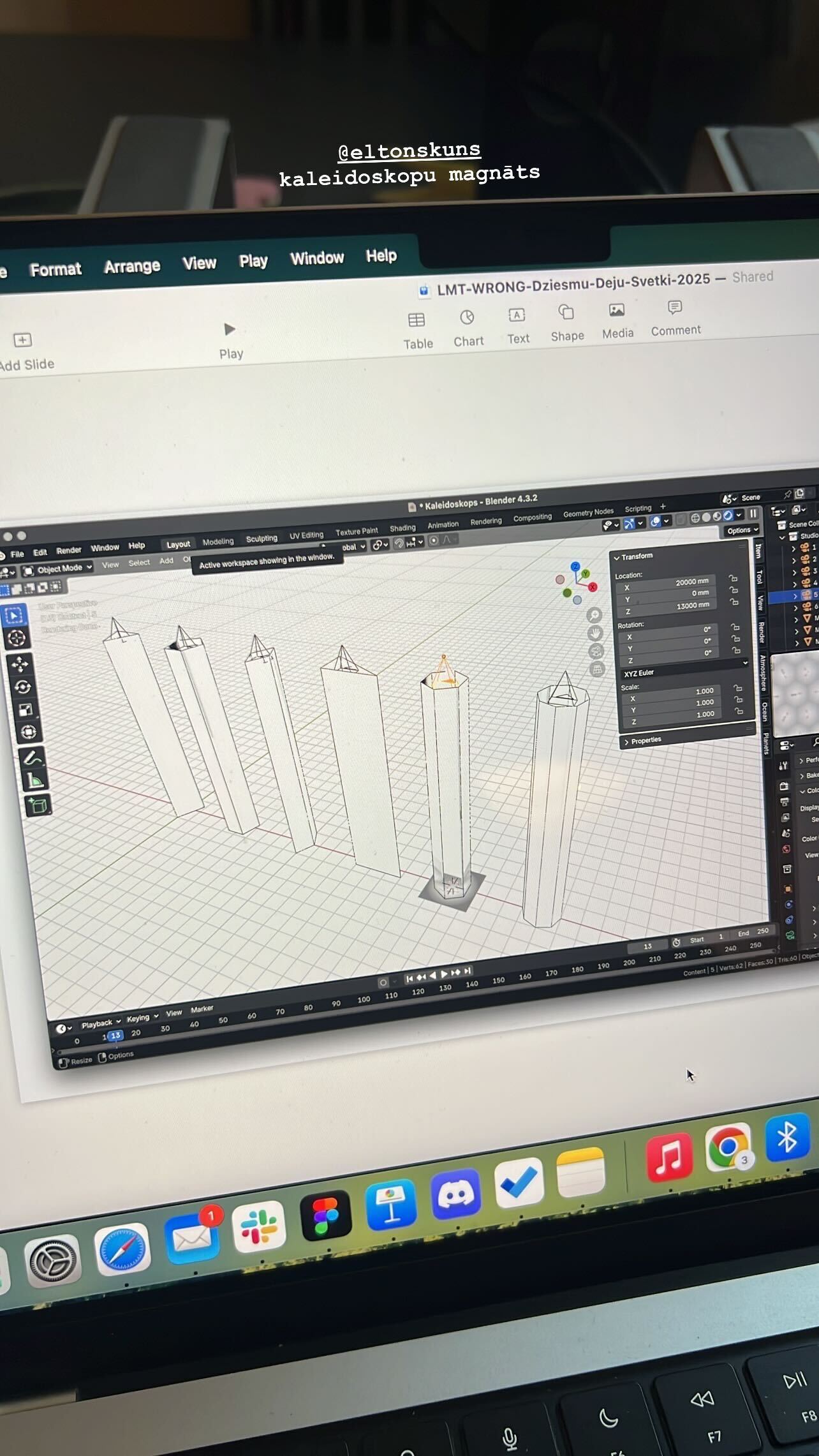This screenshot has height=1456, width=819.
Task: Open the Item sidebar tab
Action: click(758, 551)
